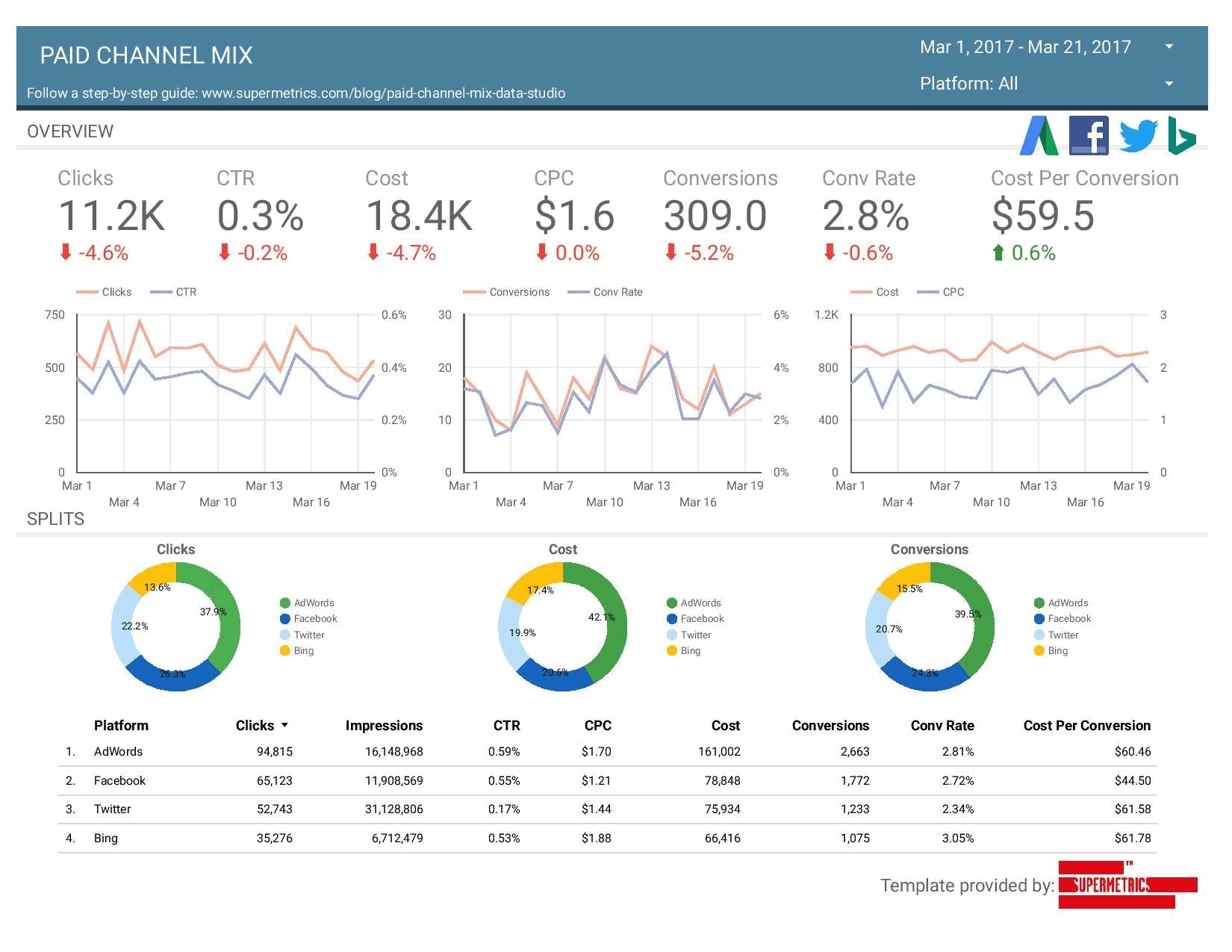Click the AdWords legend marker beside Clicks donut

284,603
